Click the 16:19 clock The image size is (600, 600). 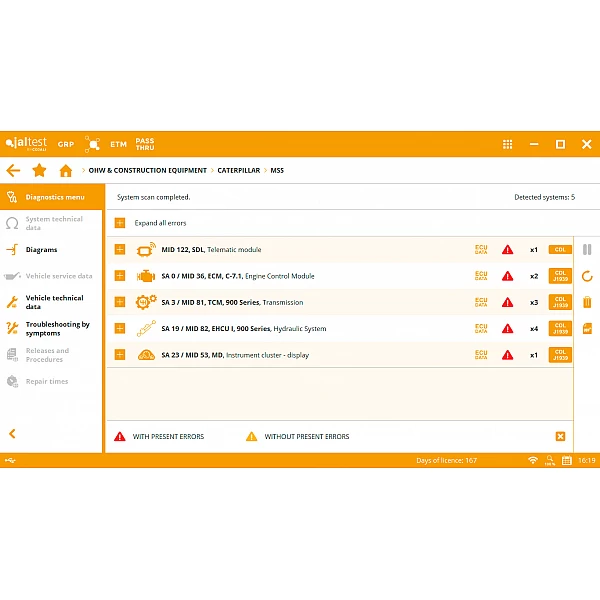click(x=587, y=460)
